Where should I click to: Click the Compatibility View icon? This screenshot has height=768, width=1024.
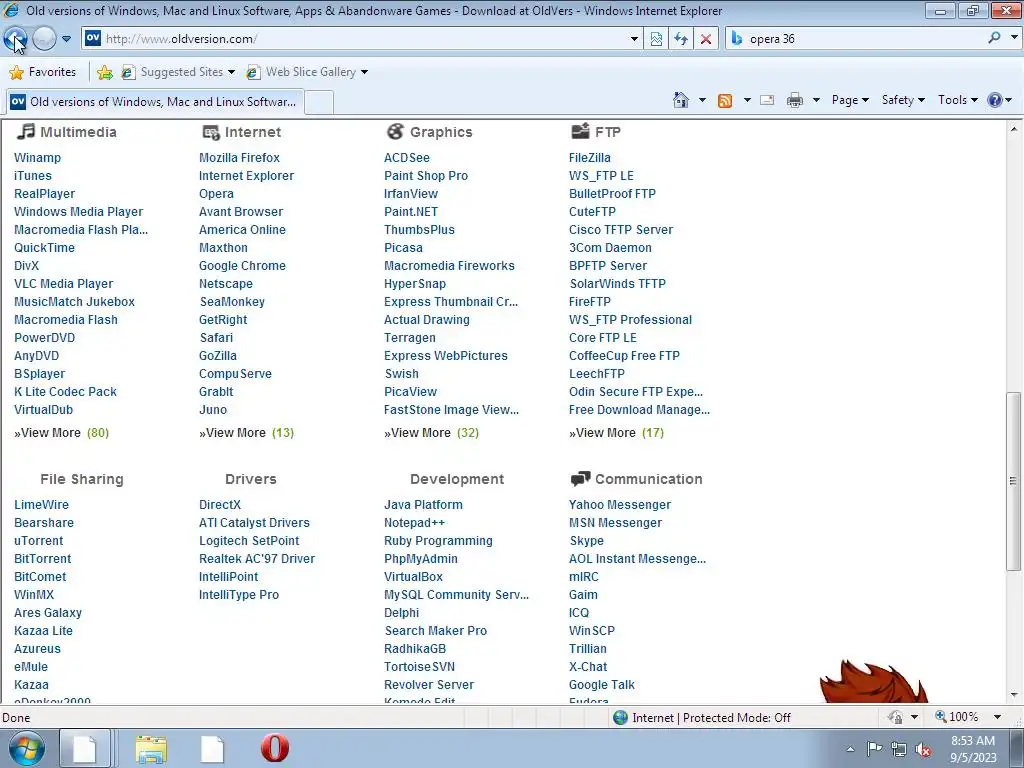pos(656,39)
